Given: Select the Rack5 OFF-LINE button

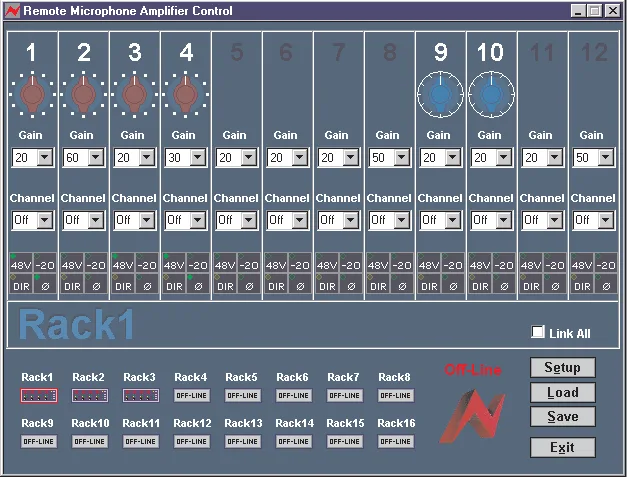Looking at the screenshot, I should coord(243,395).
